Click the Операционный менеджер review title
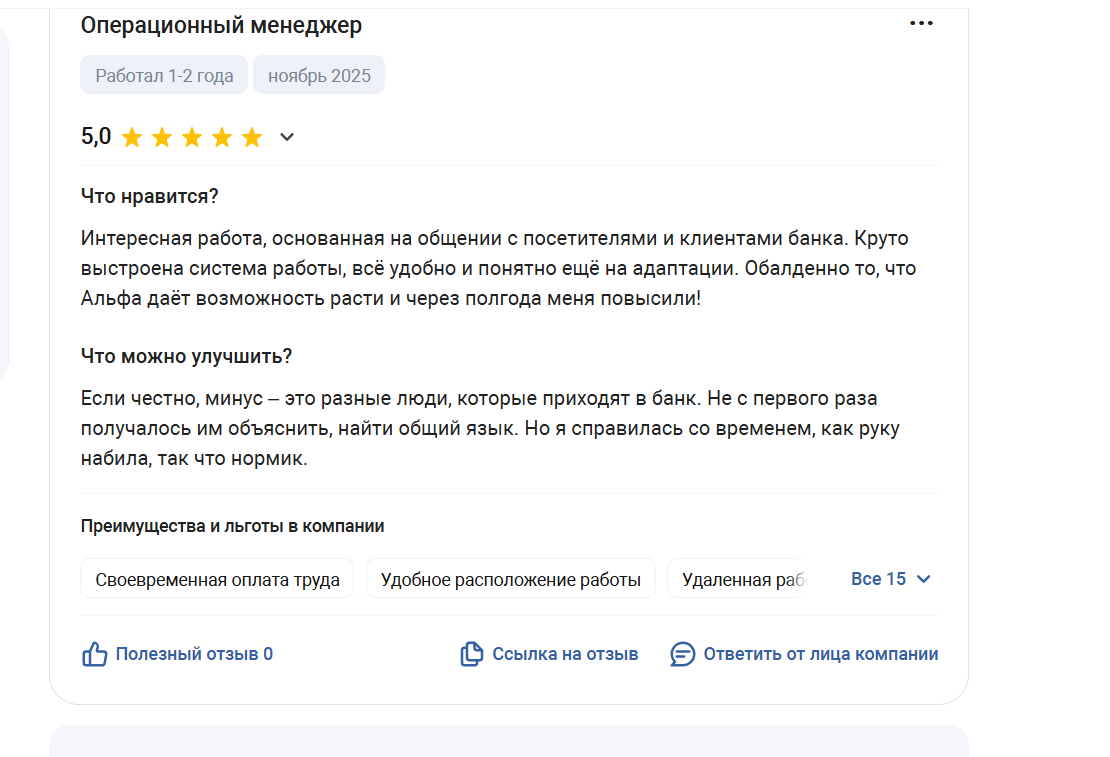 [x=221, y=25]
